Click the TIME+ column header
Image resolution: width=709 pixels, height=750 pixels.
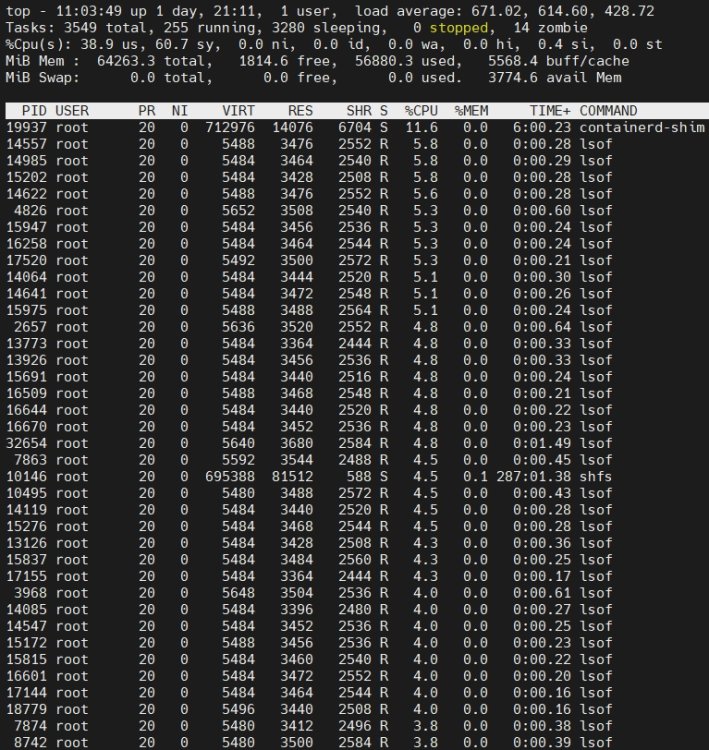point(550,111)
